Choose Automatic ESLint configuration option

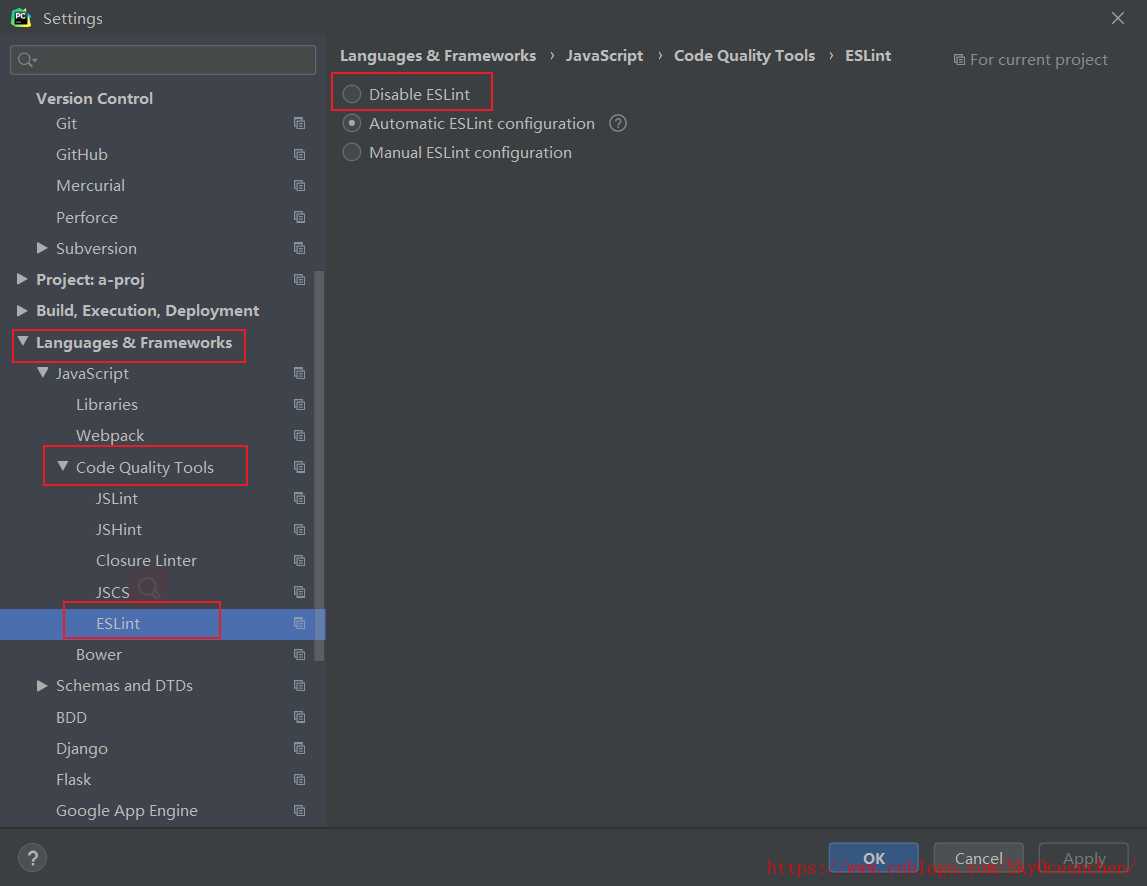[352, 124]
